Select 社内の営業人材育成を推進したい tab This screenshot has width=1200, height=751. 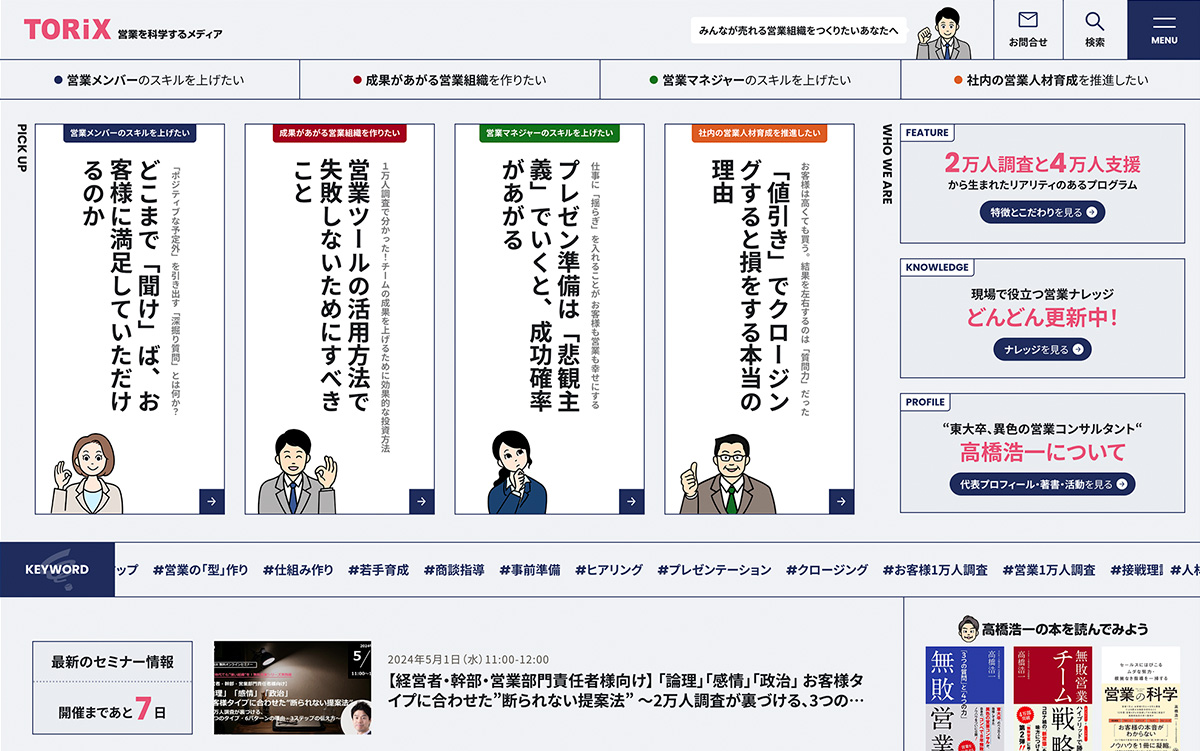pos(1050,80)
